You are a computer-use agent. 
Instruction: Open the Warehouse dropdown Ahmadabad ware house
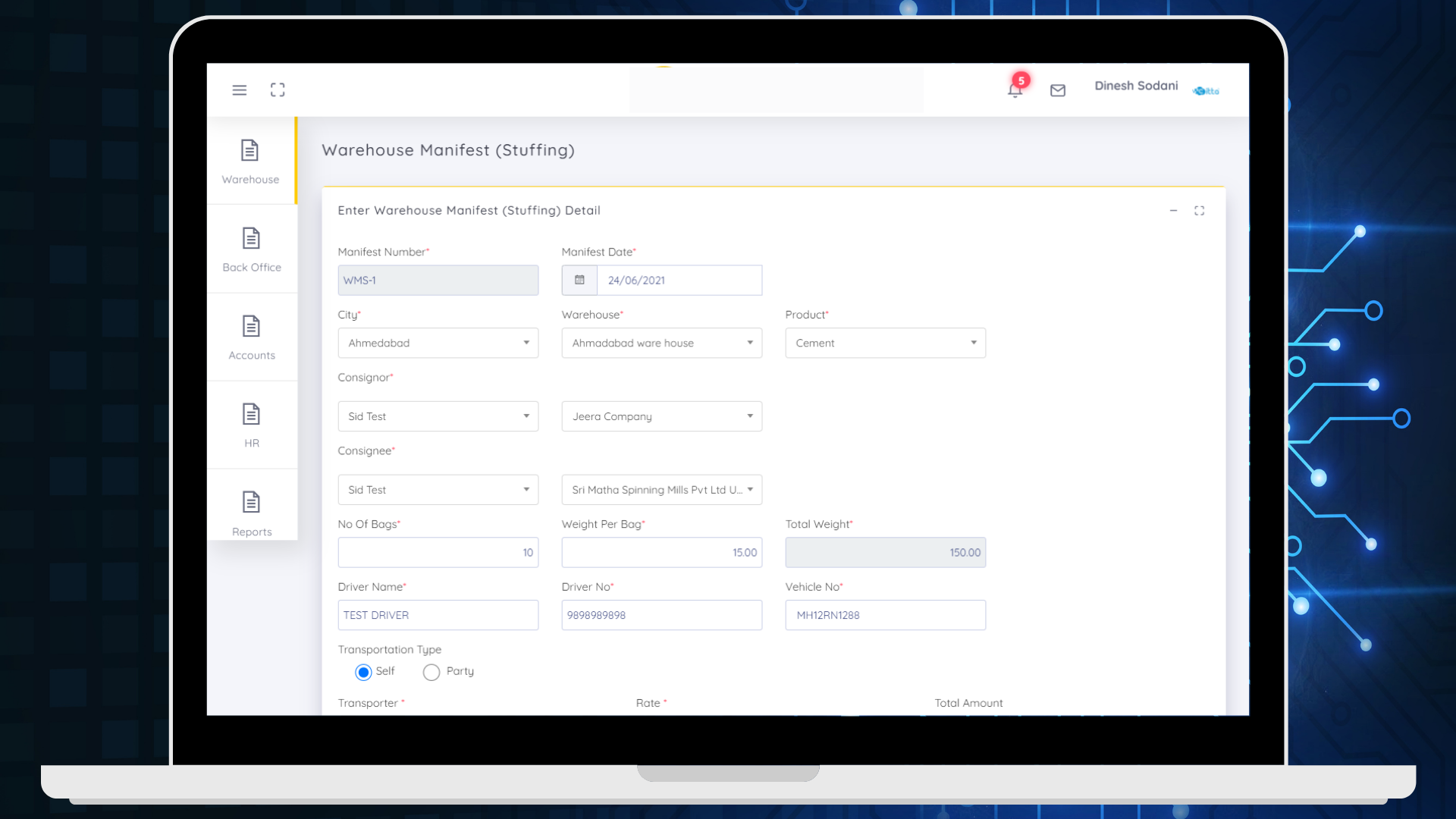tap(662, 343)
